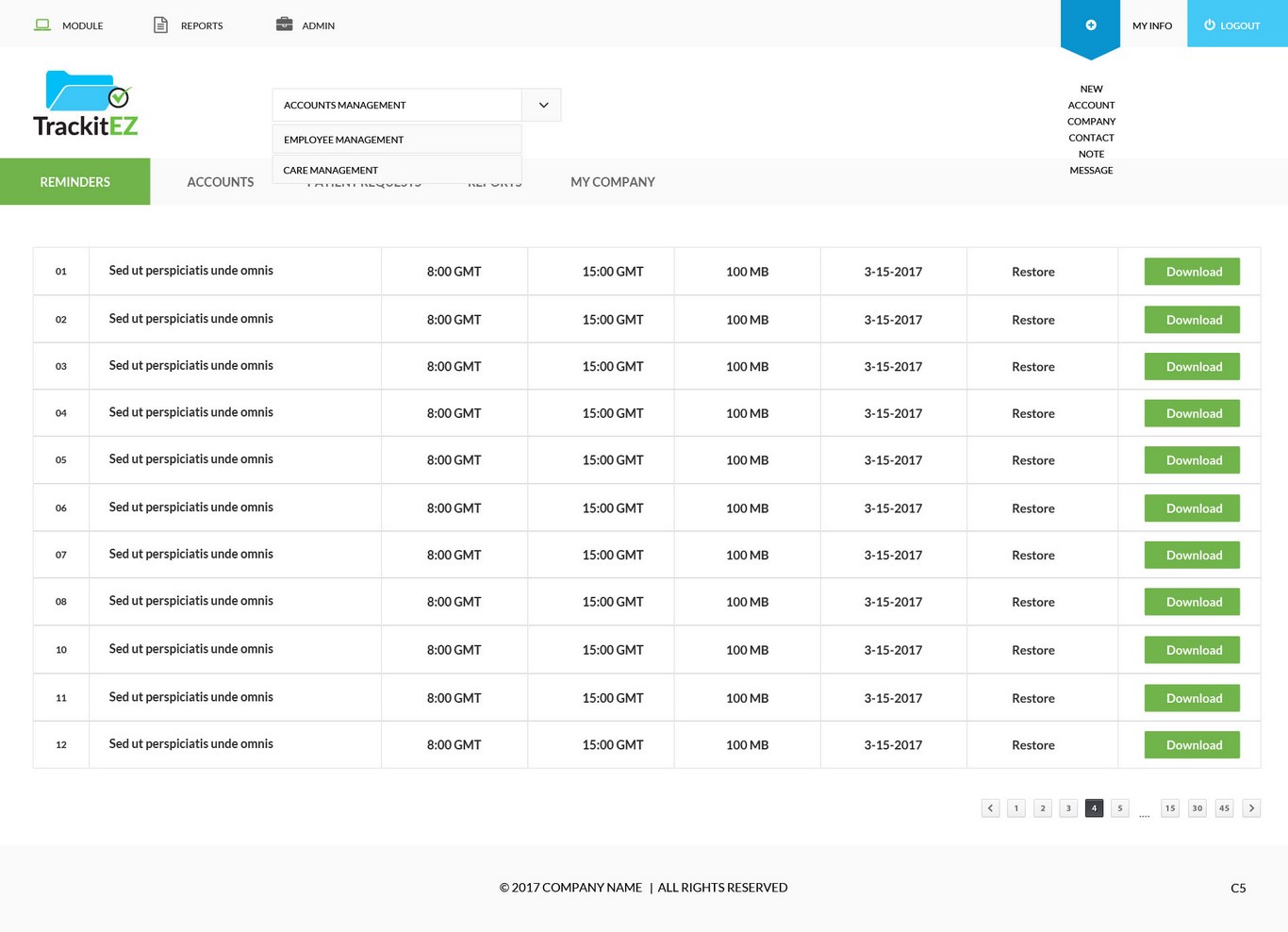This screenshot has height=932, width=1288.
Task: Go to previous page arrow in pagination
Action: (x=990, y=808)
